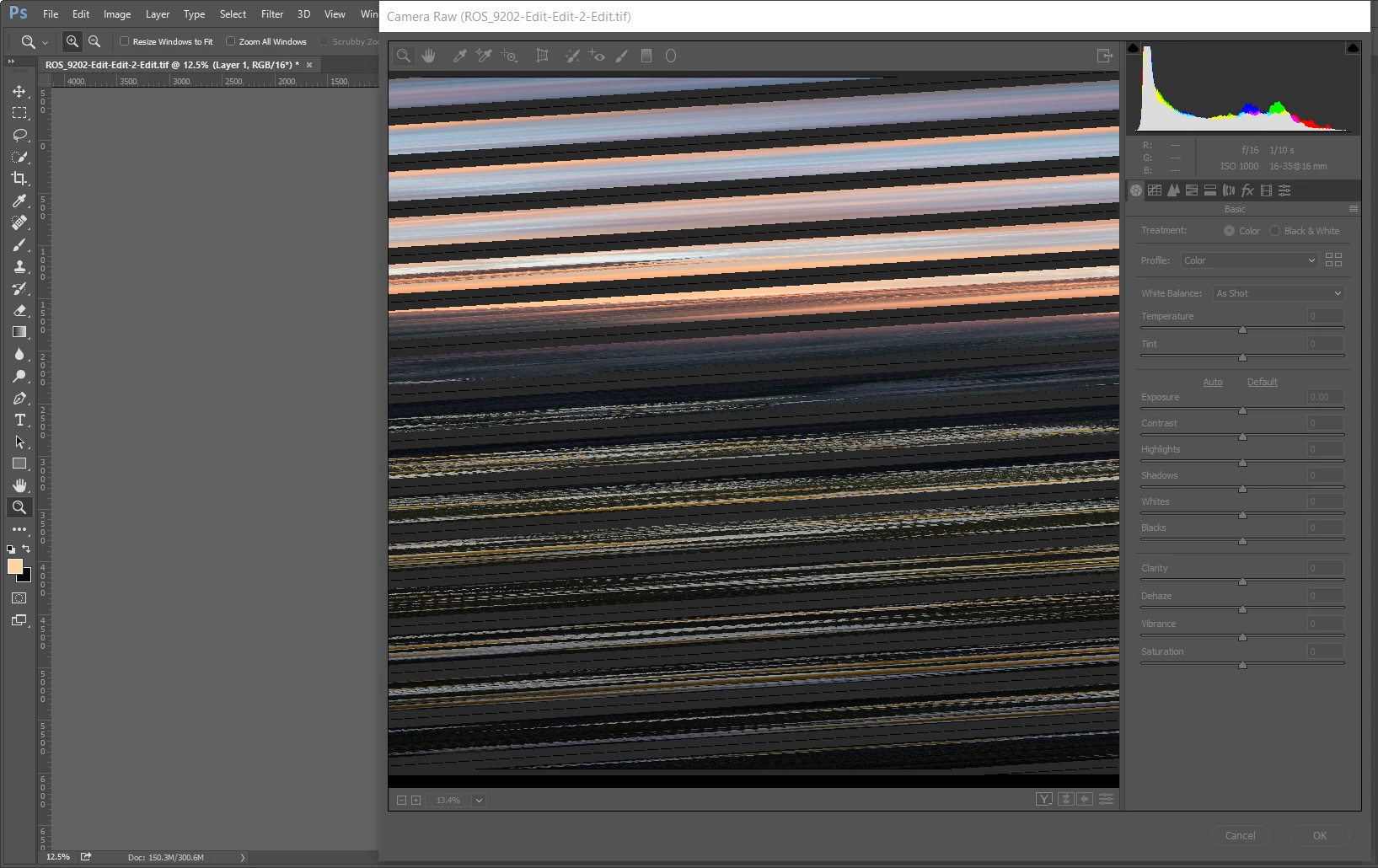Image resolution: width=1378 pixels, height=868 pixels.
Task: Select Camera Raw's Color Sampler tool
Action: [x=484, y=56]
